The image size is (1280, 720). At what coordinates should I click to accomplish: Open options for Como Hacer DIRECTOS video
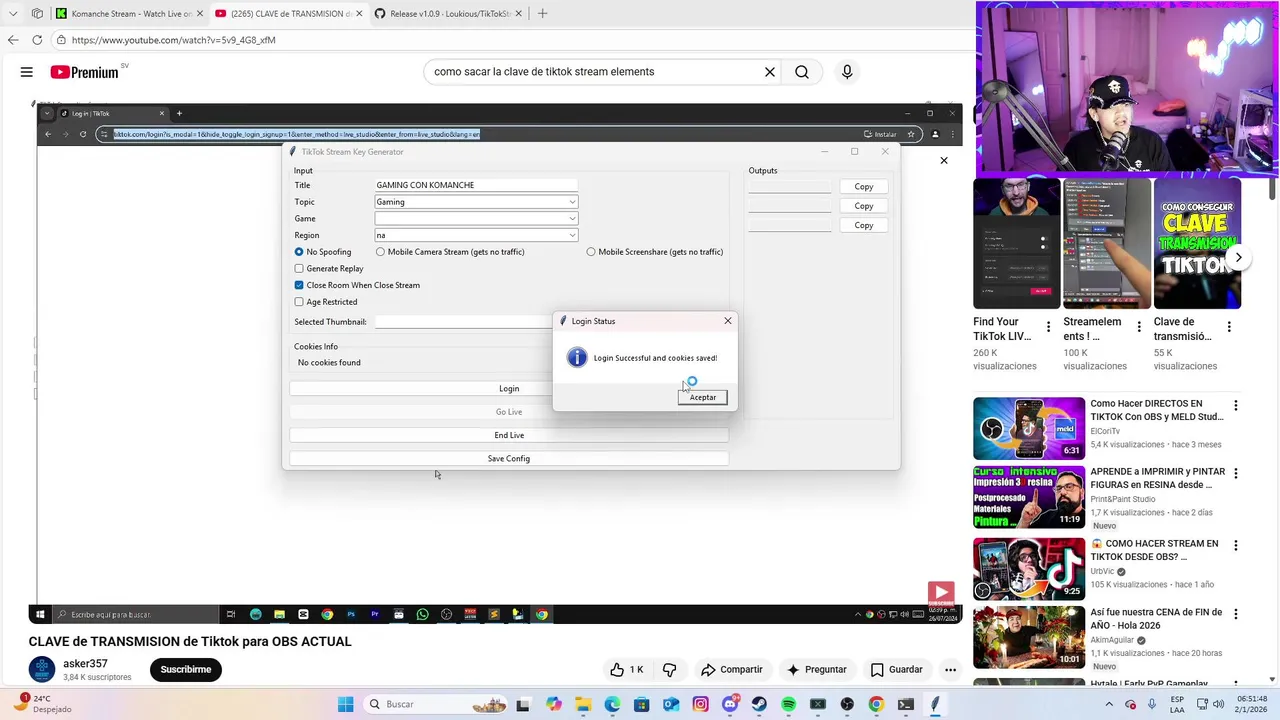click(1236, 406)
